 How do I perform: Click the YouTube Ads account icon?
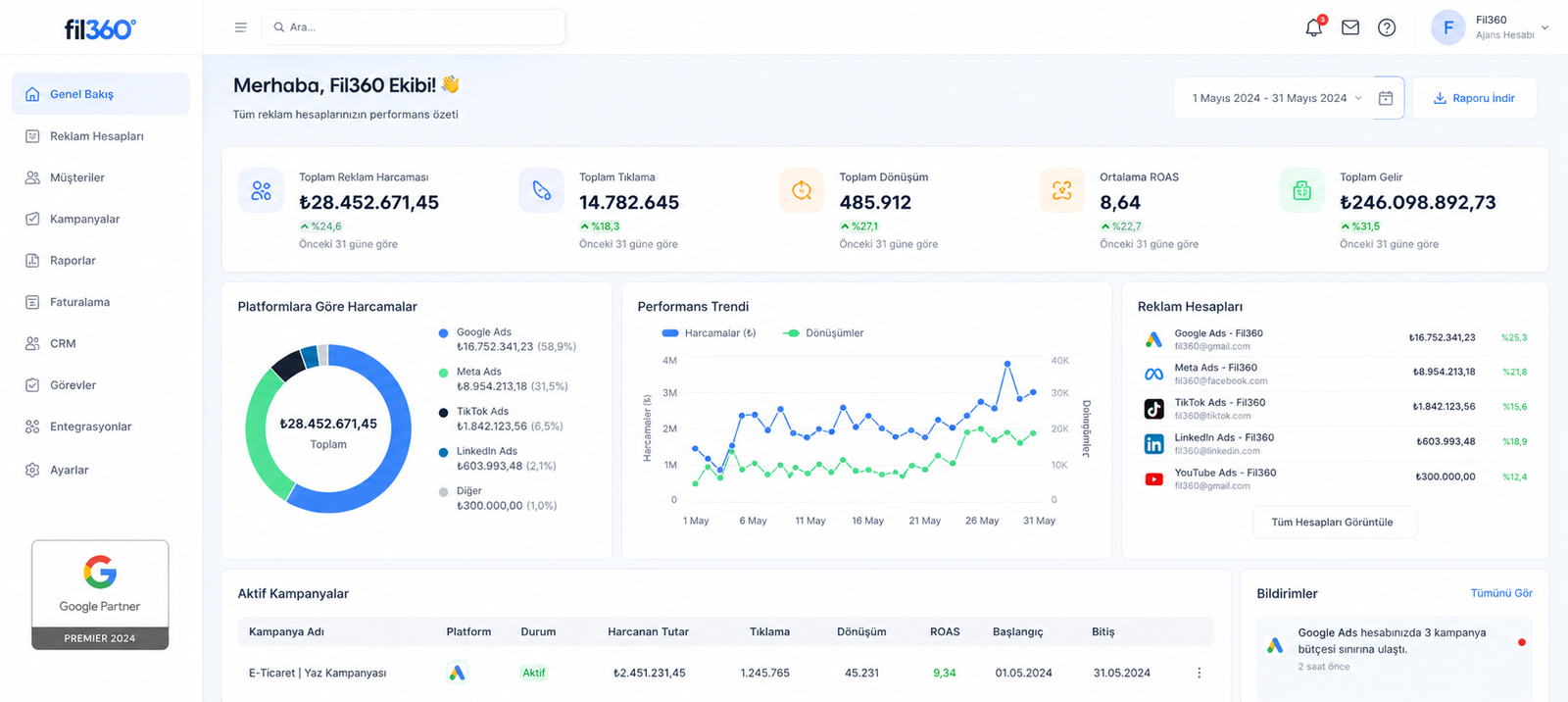click(x=1154, y=479)
